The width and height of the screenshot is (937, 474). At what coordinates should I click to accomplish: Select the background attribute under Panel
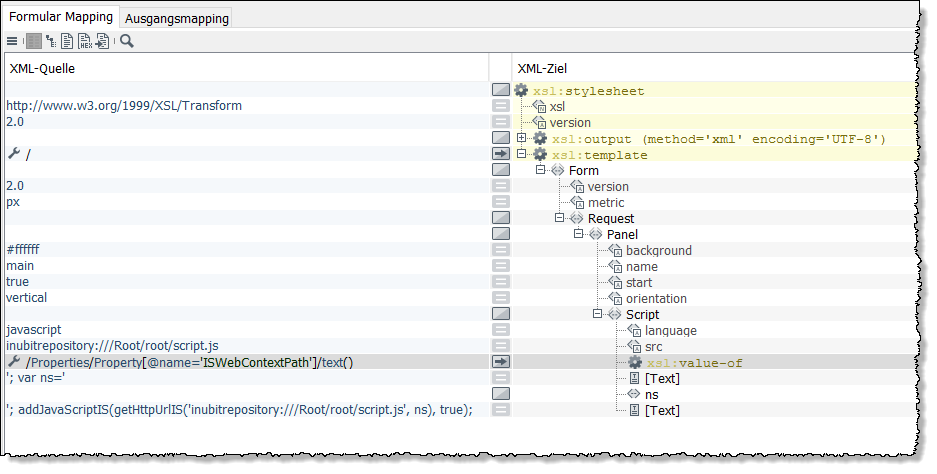658,250
